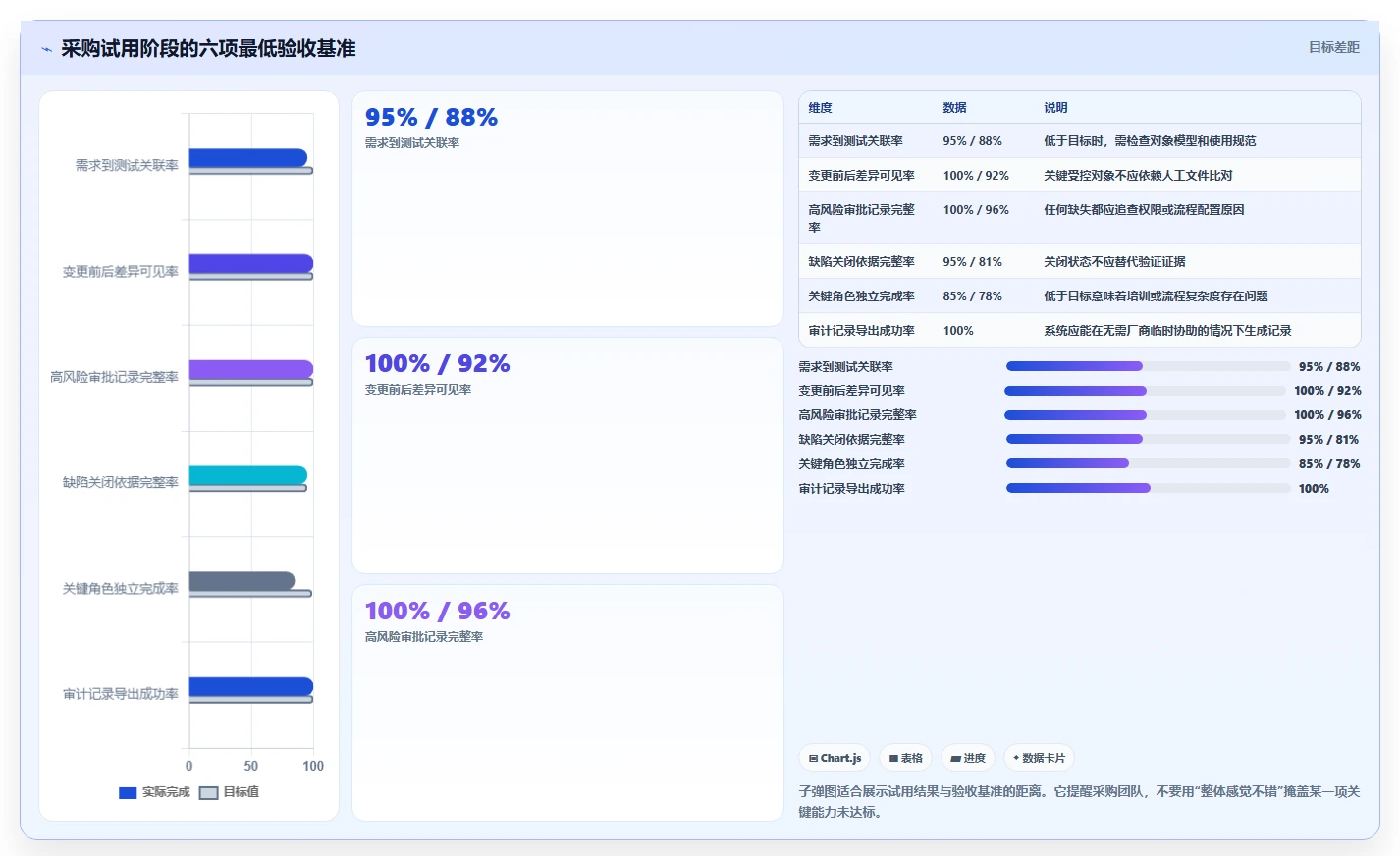Click the 说明 table column header
This screenshot has width=1400, height=856.
click(x=1055, y=108)
